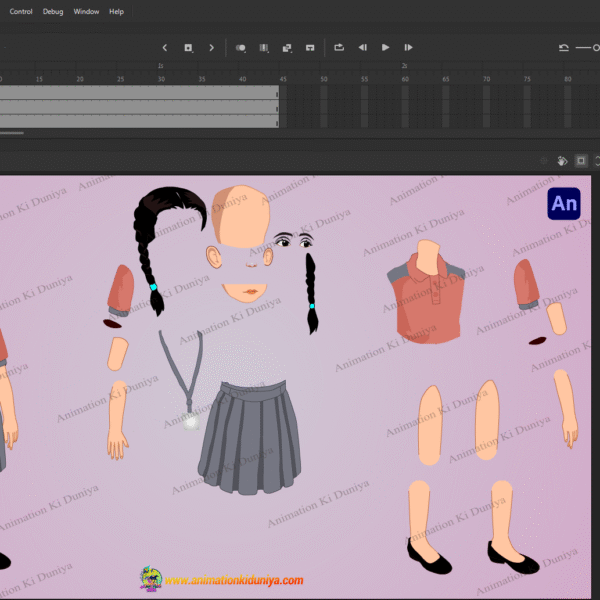The width and height of the screenshot is (600, 600).
Task: Select the small single braid
Action: coord(312,293)
